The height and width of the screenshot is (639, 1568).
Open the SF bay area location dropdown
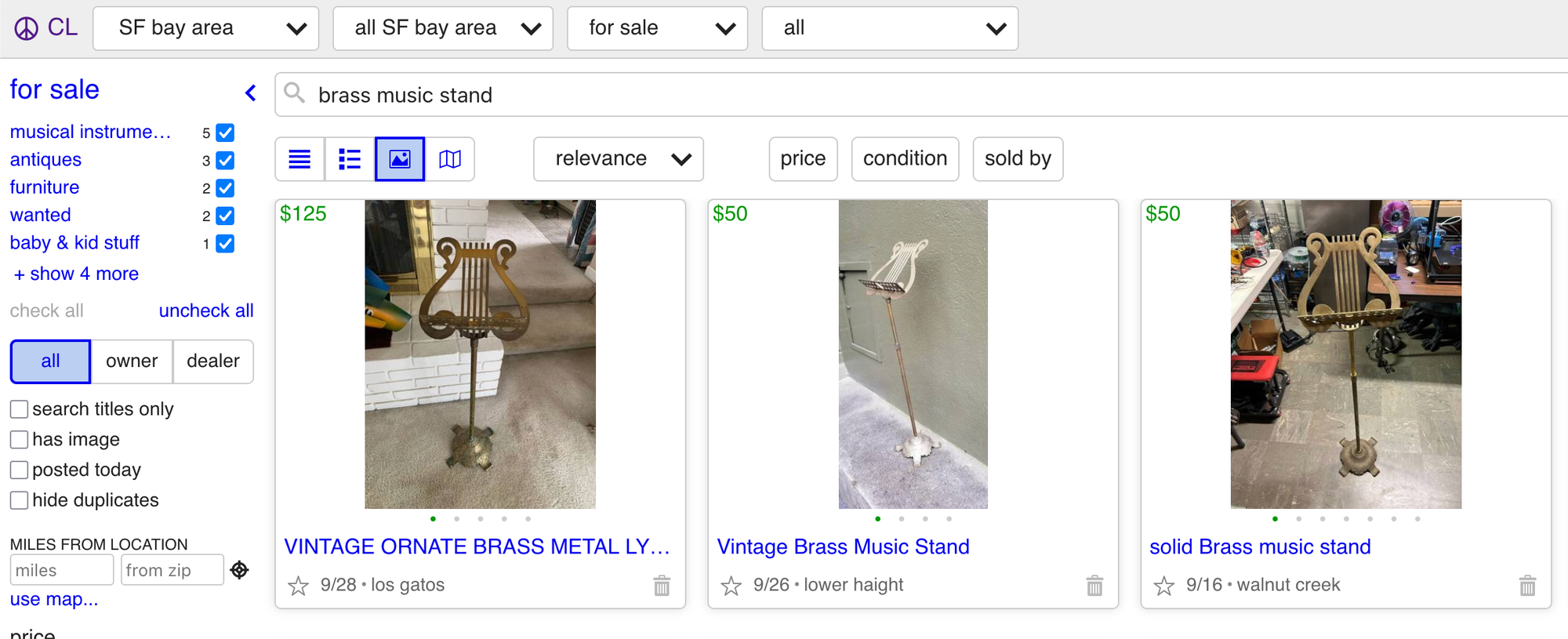tap(205, 27)
